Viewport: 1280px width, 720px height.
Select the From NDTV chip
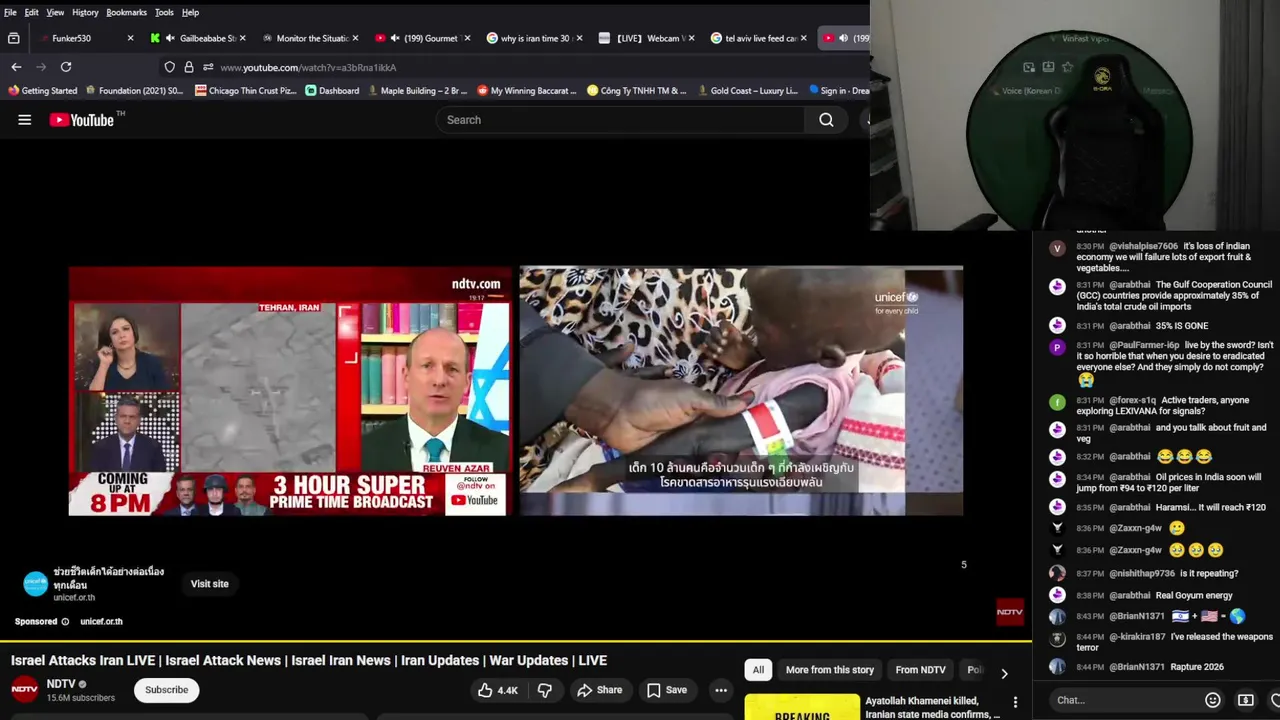[x=920, y=670]
